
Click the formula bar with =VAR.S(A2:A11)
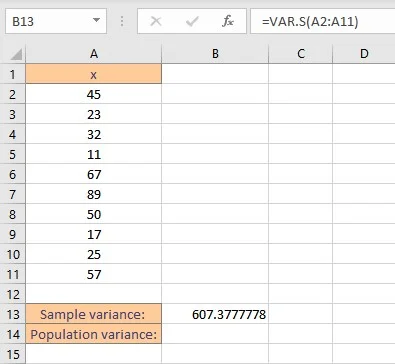[322, 22]
